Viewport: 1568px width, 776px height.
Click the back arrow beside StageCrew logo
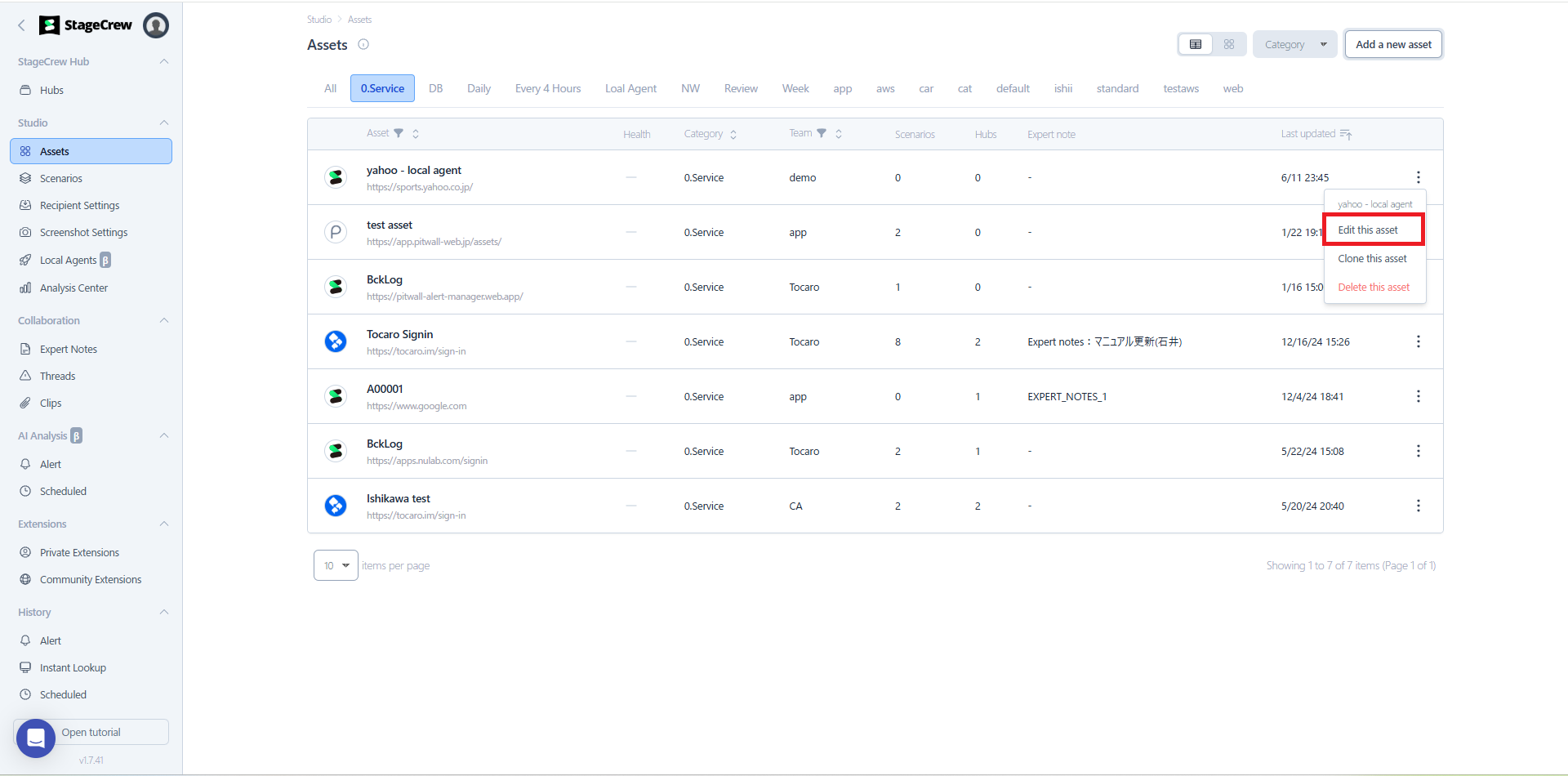pos(22,25)
